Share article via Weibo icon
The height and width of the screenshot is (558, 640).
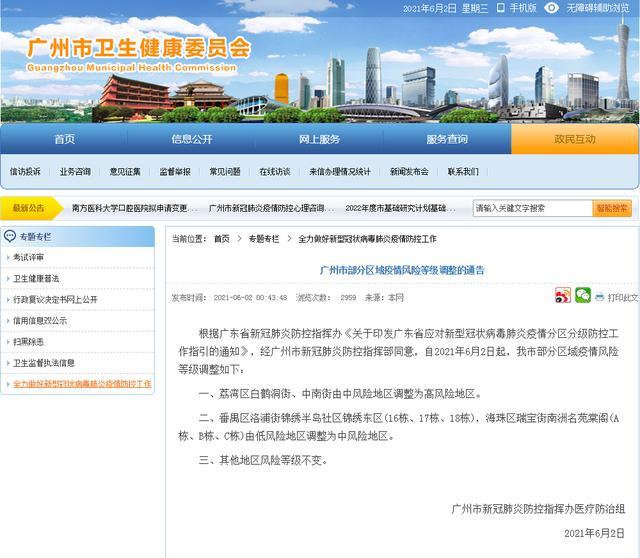(x=563, y=296)
